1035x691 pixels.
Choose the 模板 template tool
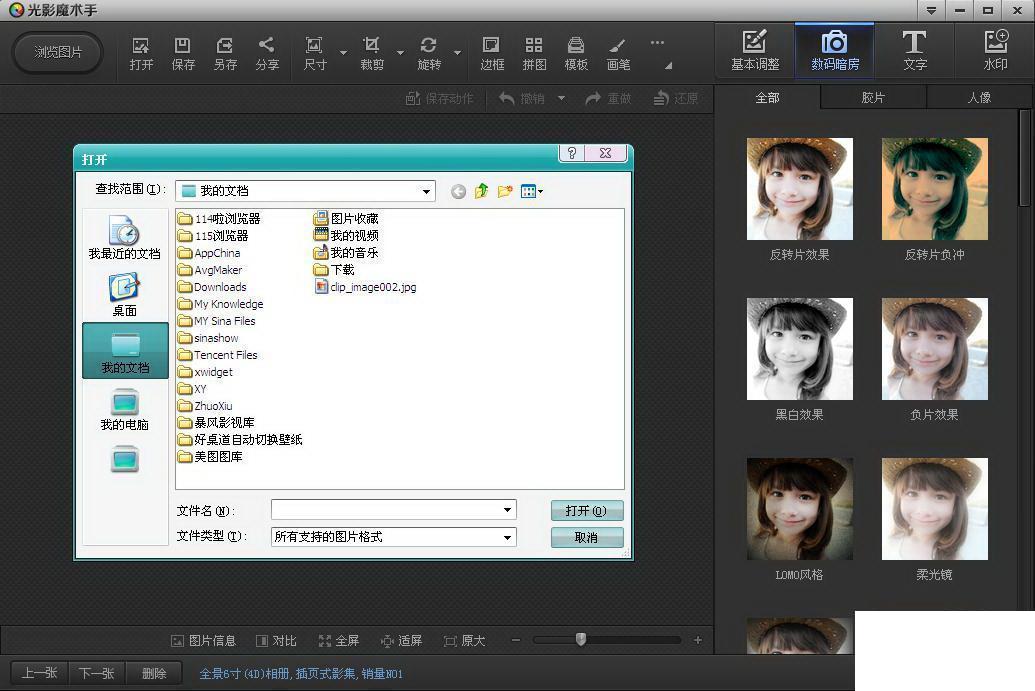[x=576, y=53]
